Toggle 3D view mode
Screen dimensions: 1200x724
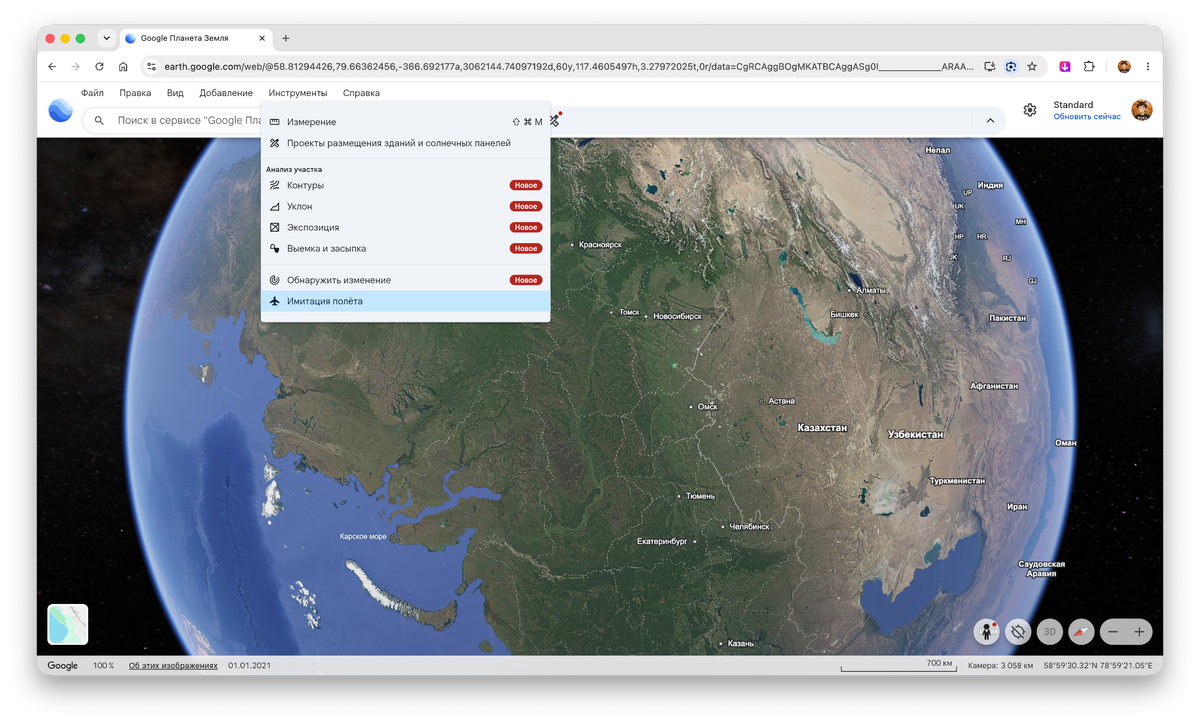click(x=1049, y=632)
